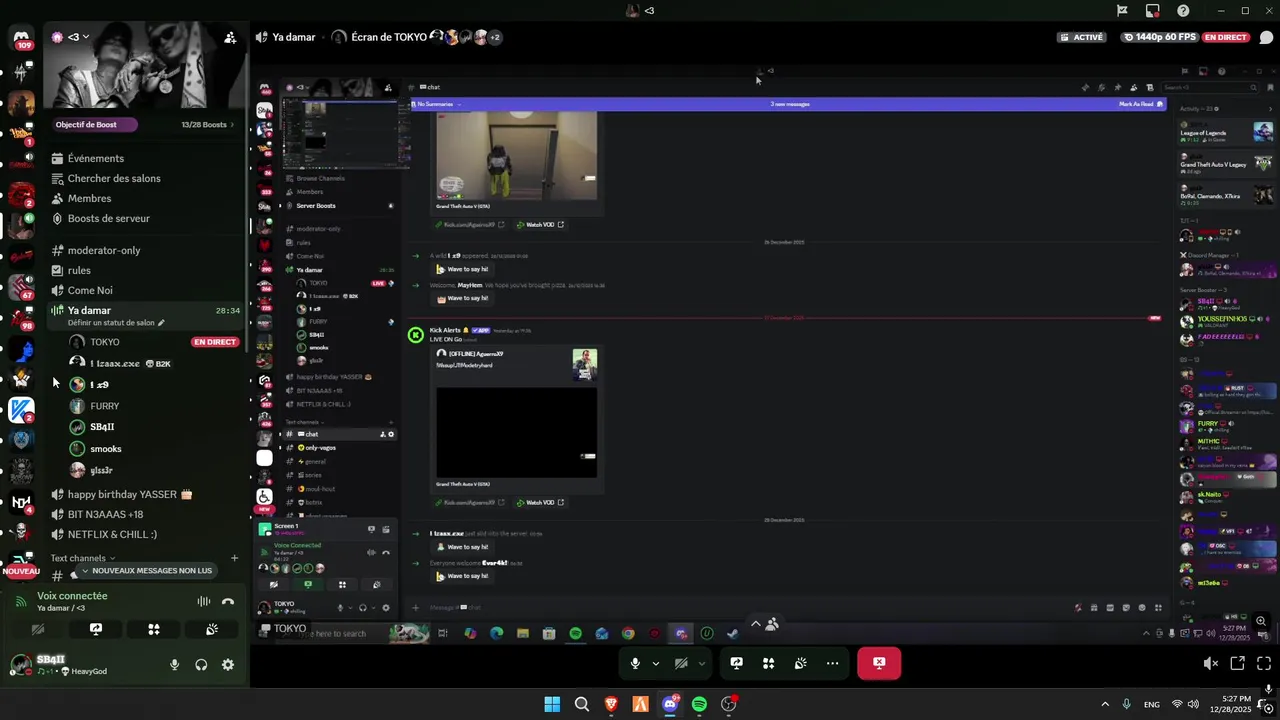Show hidden icons chevron in system tray

[1104, 704]
